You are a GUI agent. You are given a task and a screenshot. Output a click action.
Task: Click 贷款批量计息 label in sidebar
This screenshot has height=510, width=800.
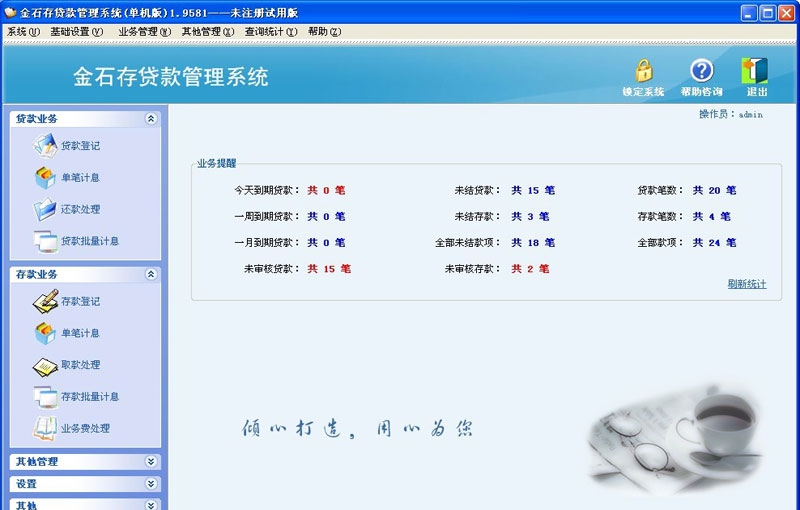click(90, 241)
